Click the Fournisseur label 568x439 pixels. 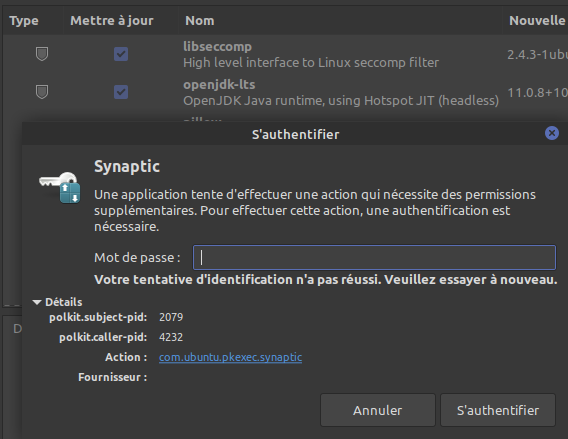point(113,377)
